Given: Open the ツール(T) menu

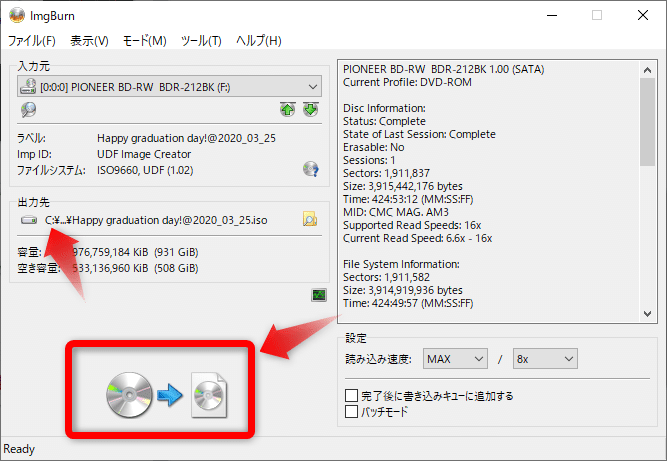Looking at the screenshot, I should (201, 41).
